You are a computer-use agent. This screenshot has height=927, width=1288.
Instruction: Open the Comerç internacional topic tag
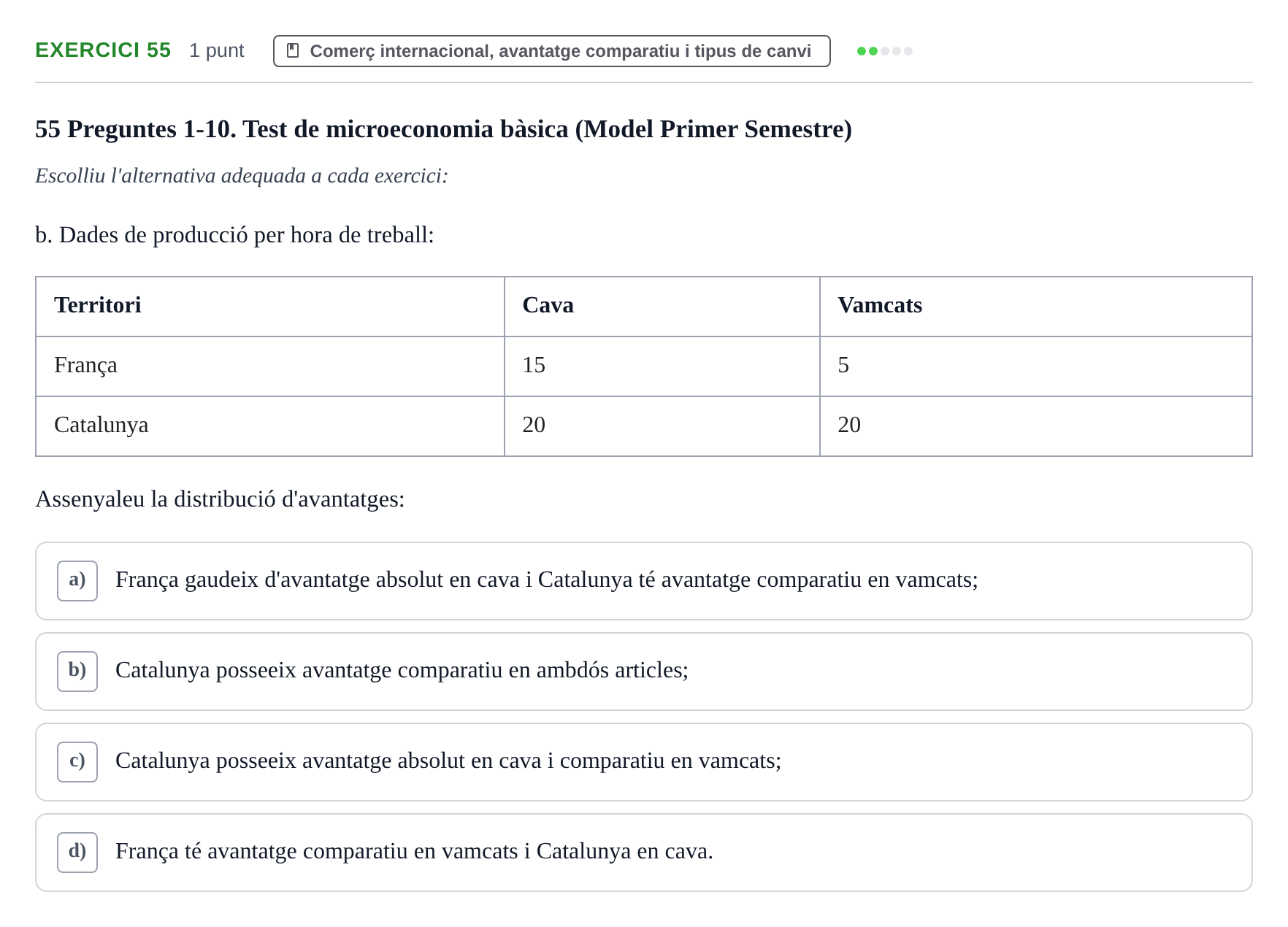point(551,51)
